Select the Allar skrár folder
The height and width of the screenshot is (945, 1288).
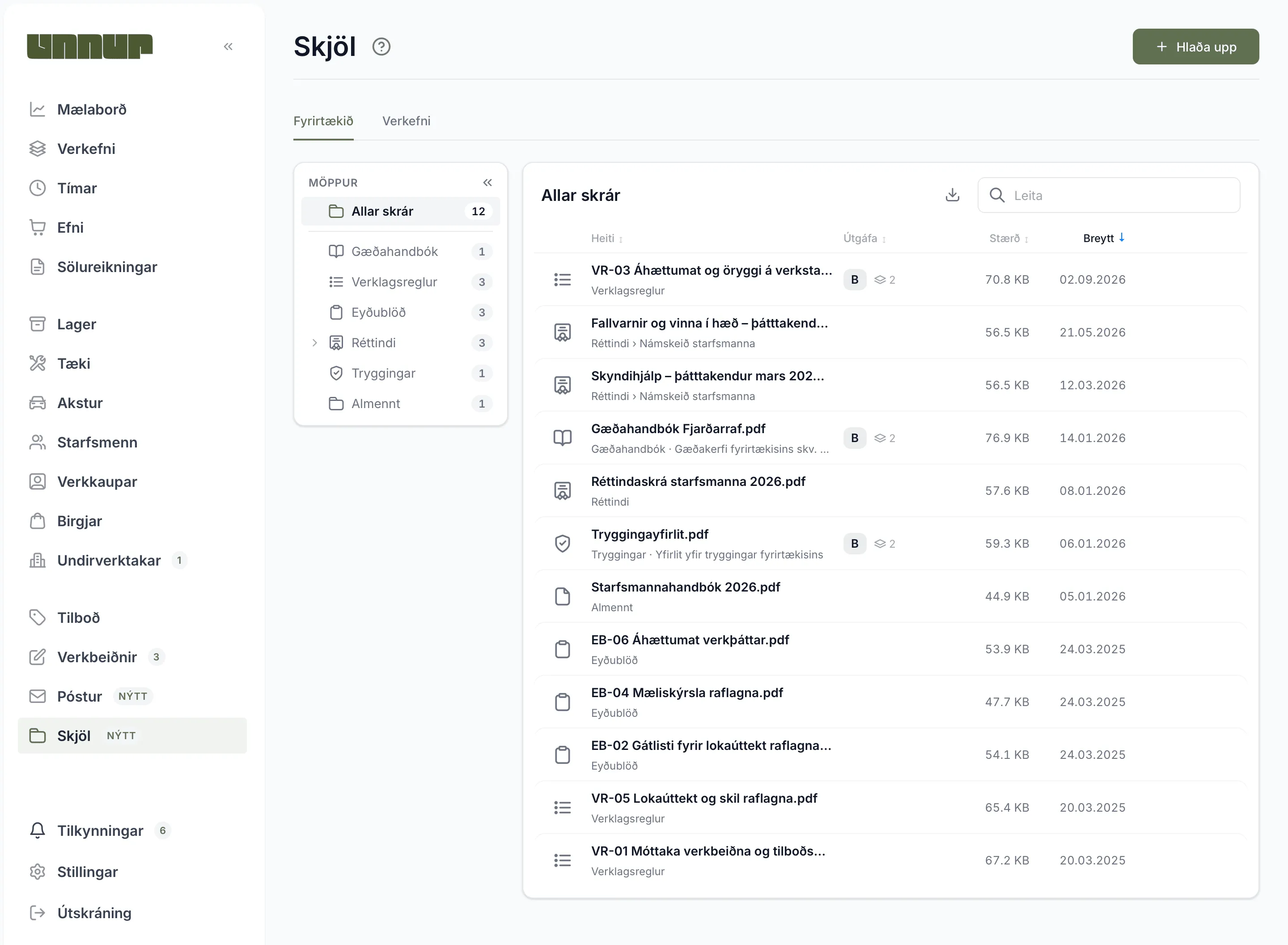point(401,211)
